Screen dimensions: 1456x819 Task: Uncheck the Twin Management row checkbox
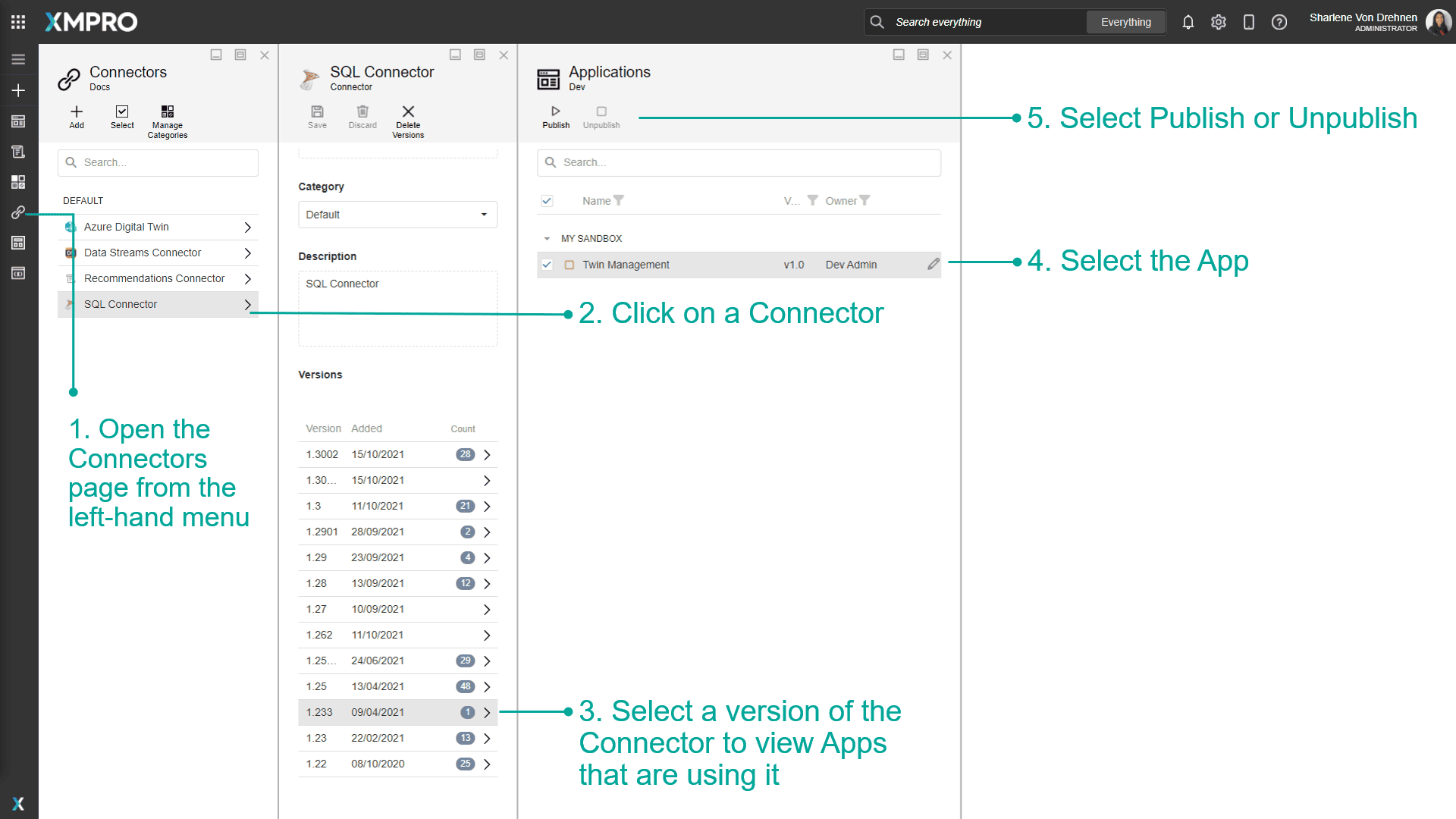[547, 265]
